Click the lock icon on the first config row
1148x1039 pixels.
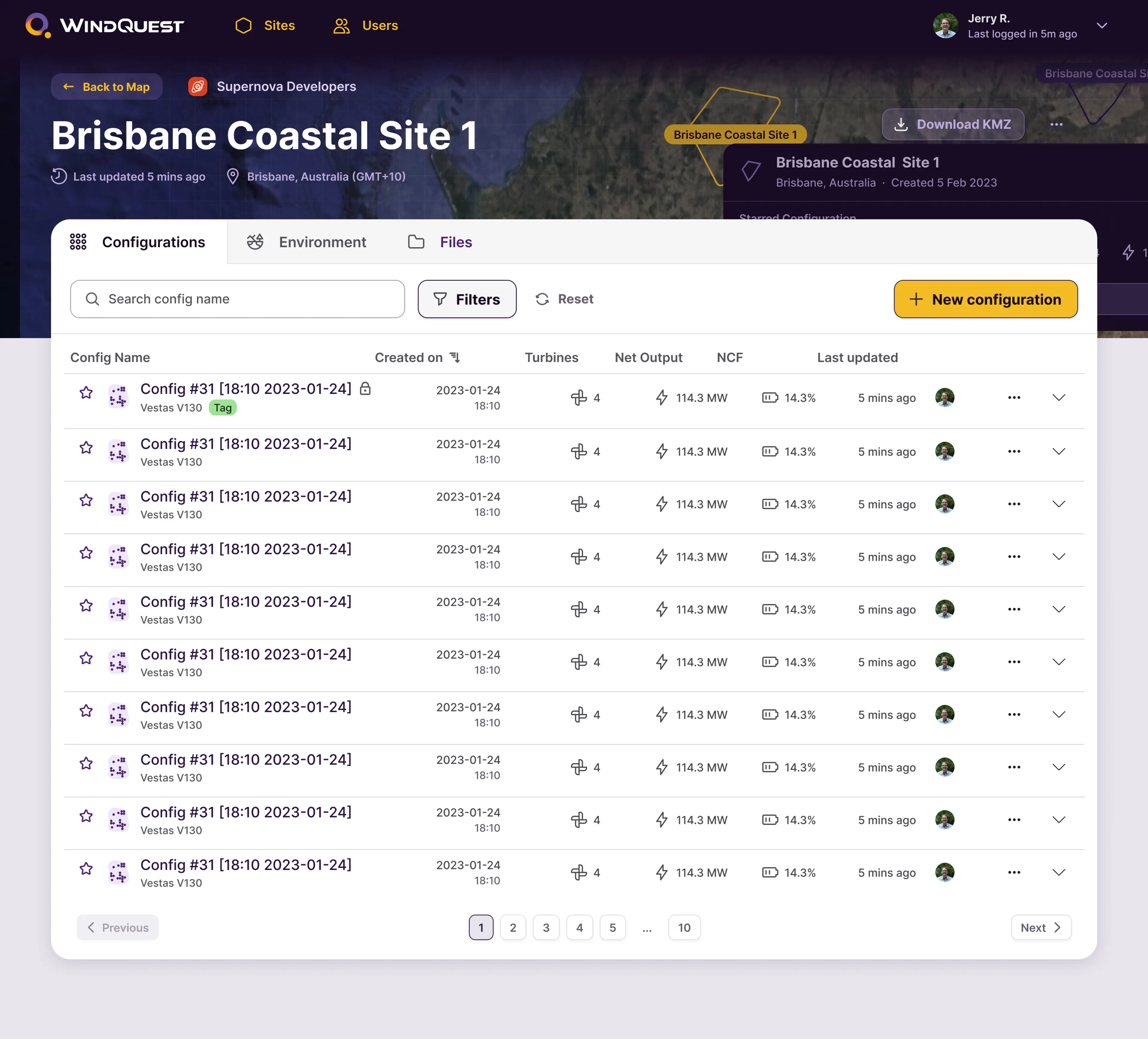point(365,388)
